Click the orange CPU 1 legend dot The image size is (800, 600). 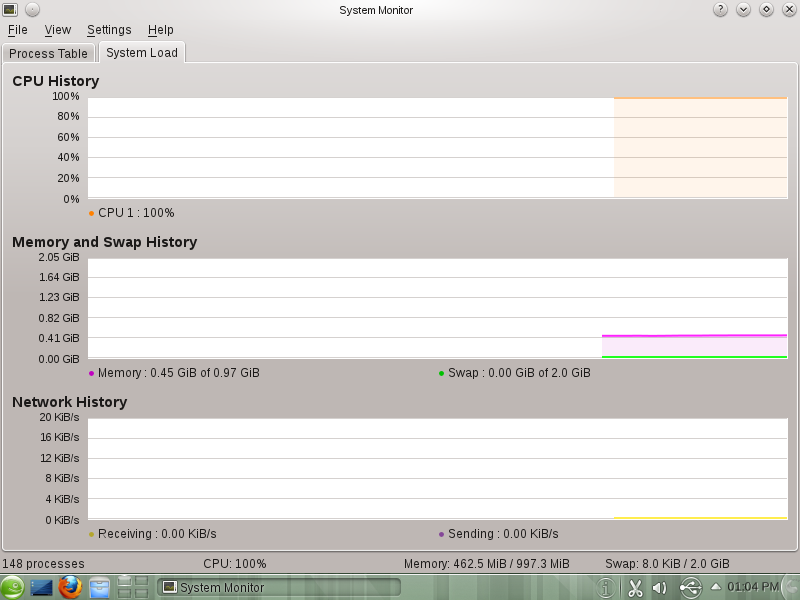[x=91, y=213]
